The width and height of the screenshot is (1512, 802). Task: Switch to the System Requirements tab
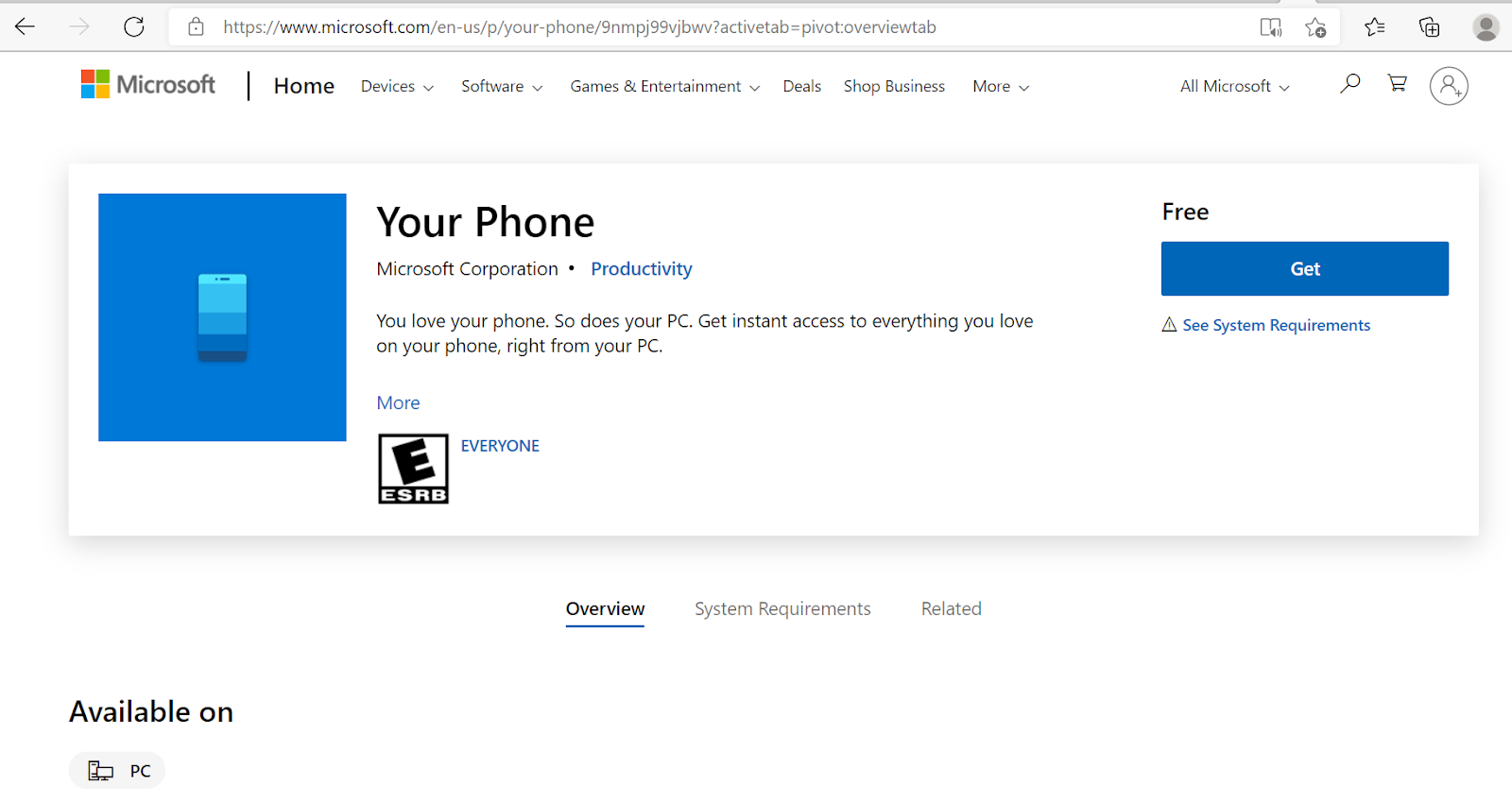[782, 609]
